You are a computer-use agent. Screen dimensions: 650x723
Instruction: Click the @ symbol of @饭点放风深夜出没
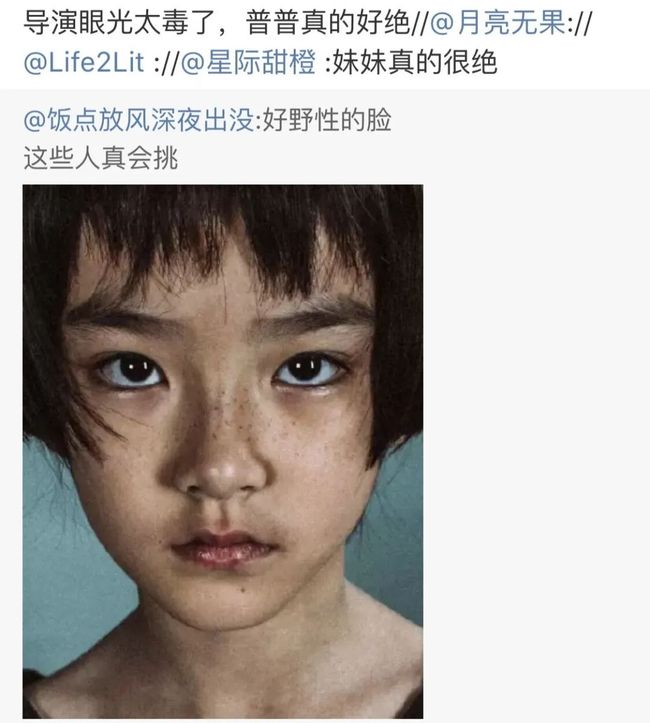click(x=34, y=121)
